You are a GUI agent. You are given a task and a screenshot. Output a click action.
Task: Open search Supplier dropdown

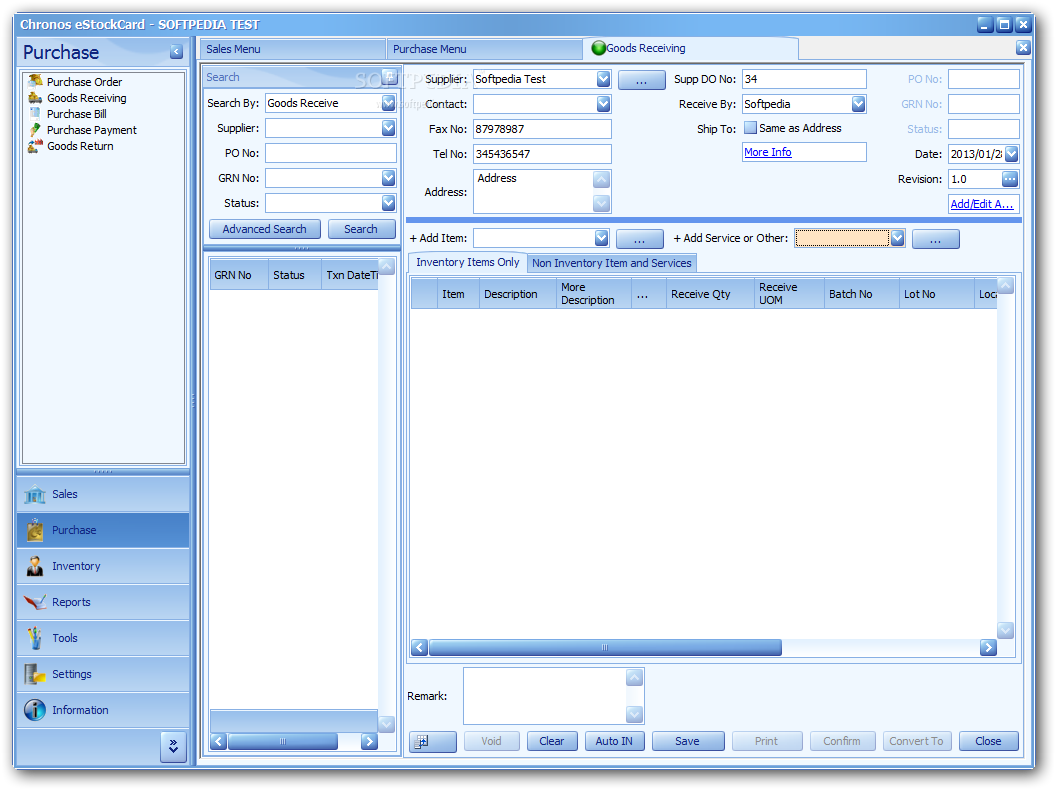tap(388, 128)
